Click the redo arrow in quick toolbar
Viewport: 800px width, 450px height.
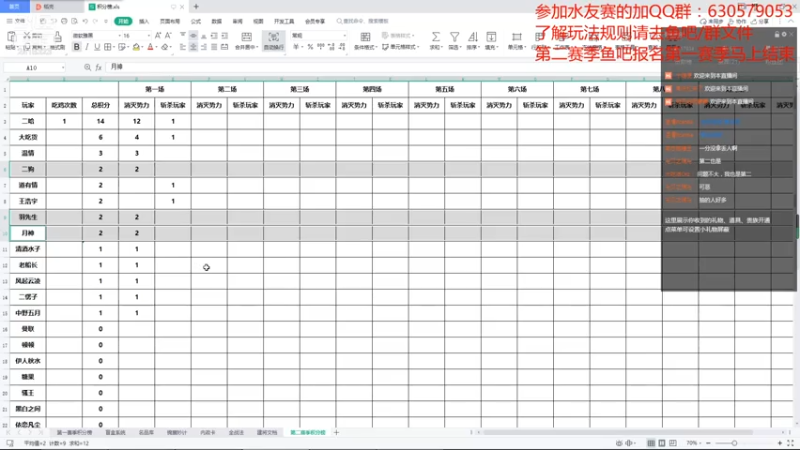pyautogui.click(x=95, y=21)
